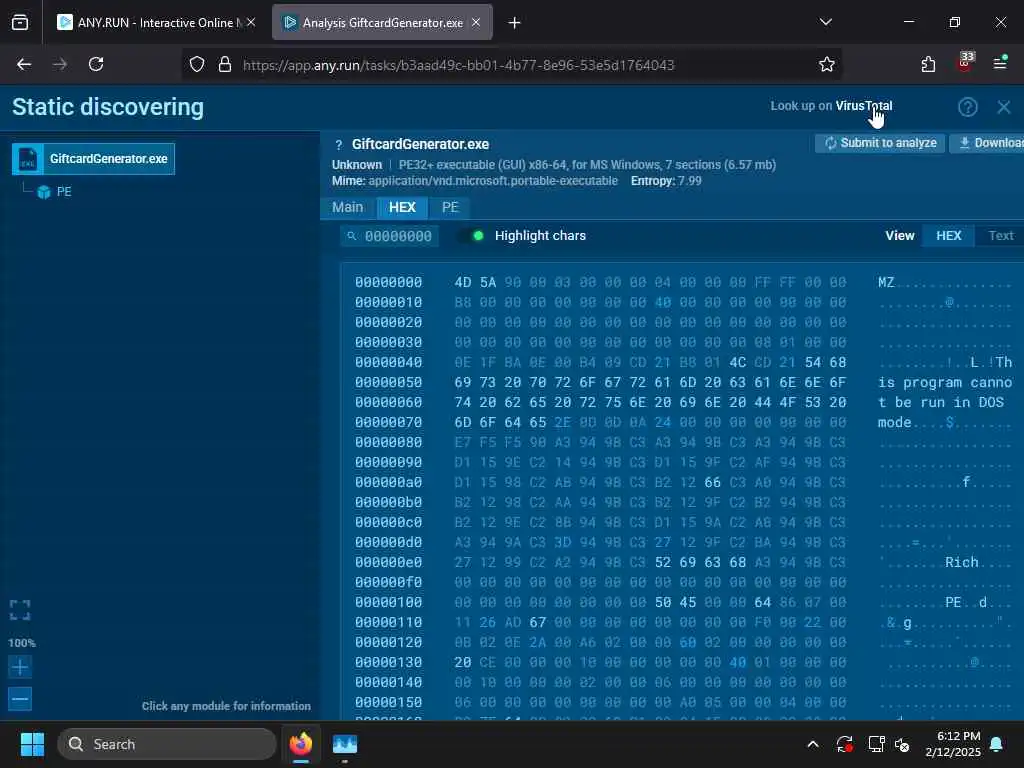Open the PE tab
Image resolution: width=1024 pixels, height=768 pixels.
tap(450, 207)
